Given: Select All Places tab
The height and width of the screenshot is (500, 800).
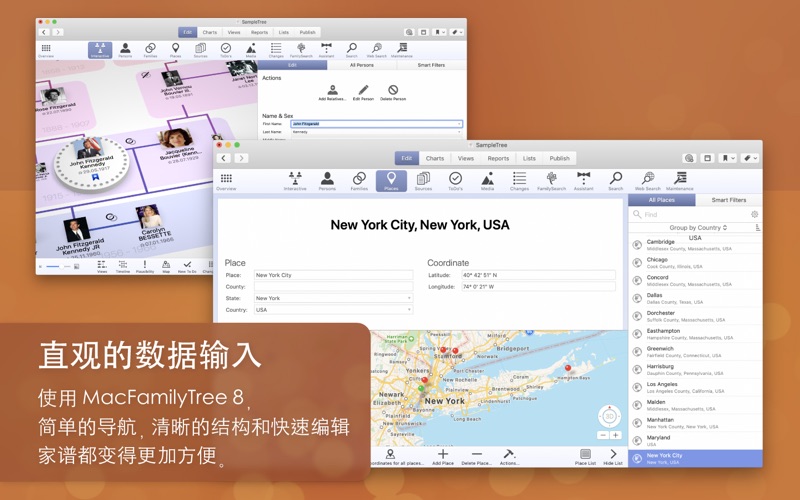Looking at the screenshot, I should pos(662,200).
